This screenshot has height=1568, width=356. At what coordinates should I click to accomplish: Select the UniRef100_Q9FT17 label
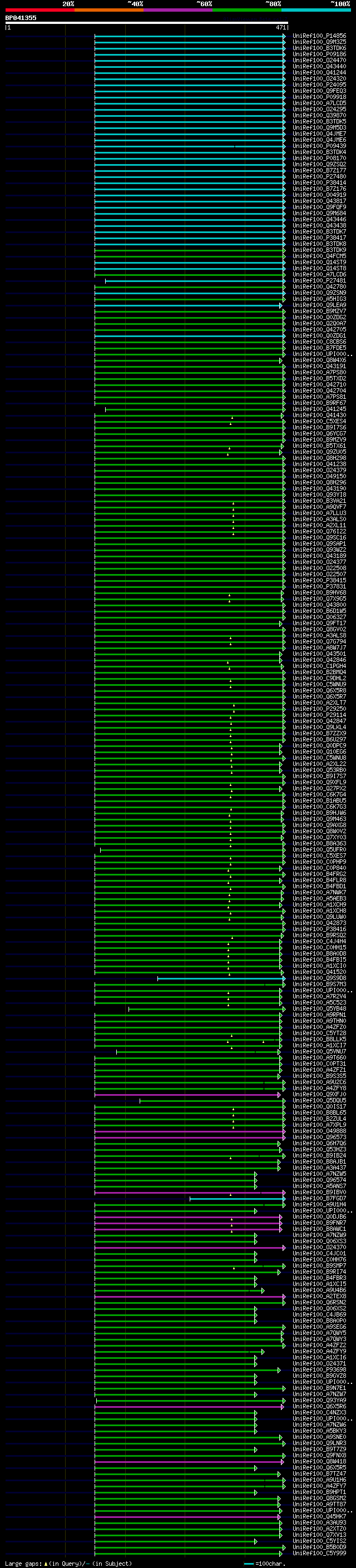[319, 624]
